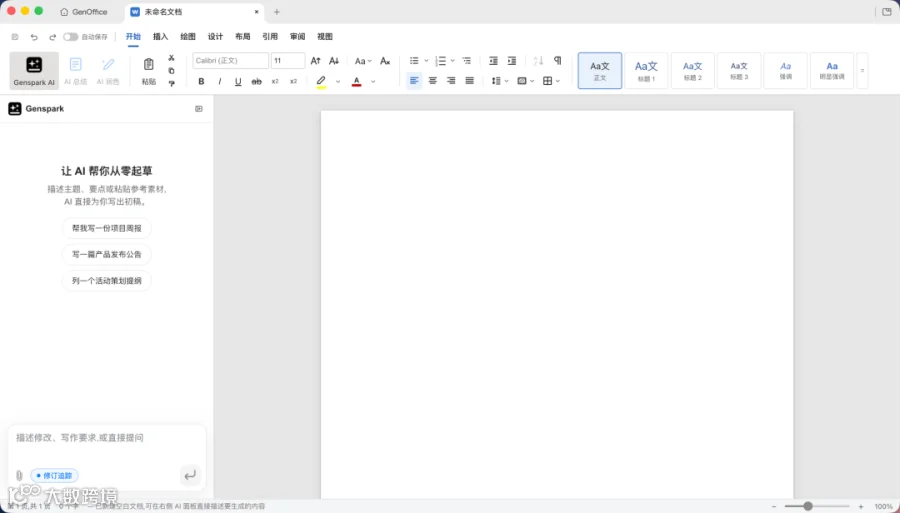Switch to the 绘图 ribbon tab
The image size is (900, 513).
point(188,37)
